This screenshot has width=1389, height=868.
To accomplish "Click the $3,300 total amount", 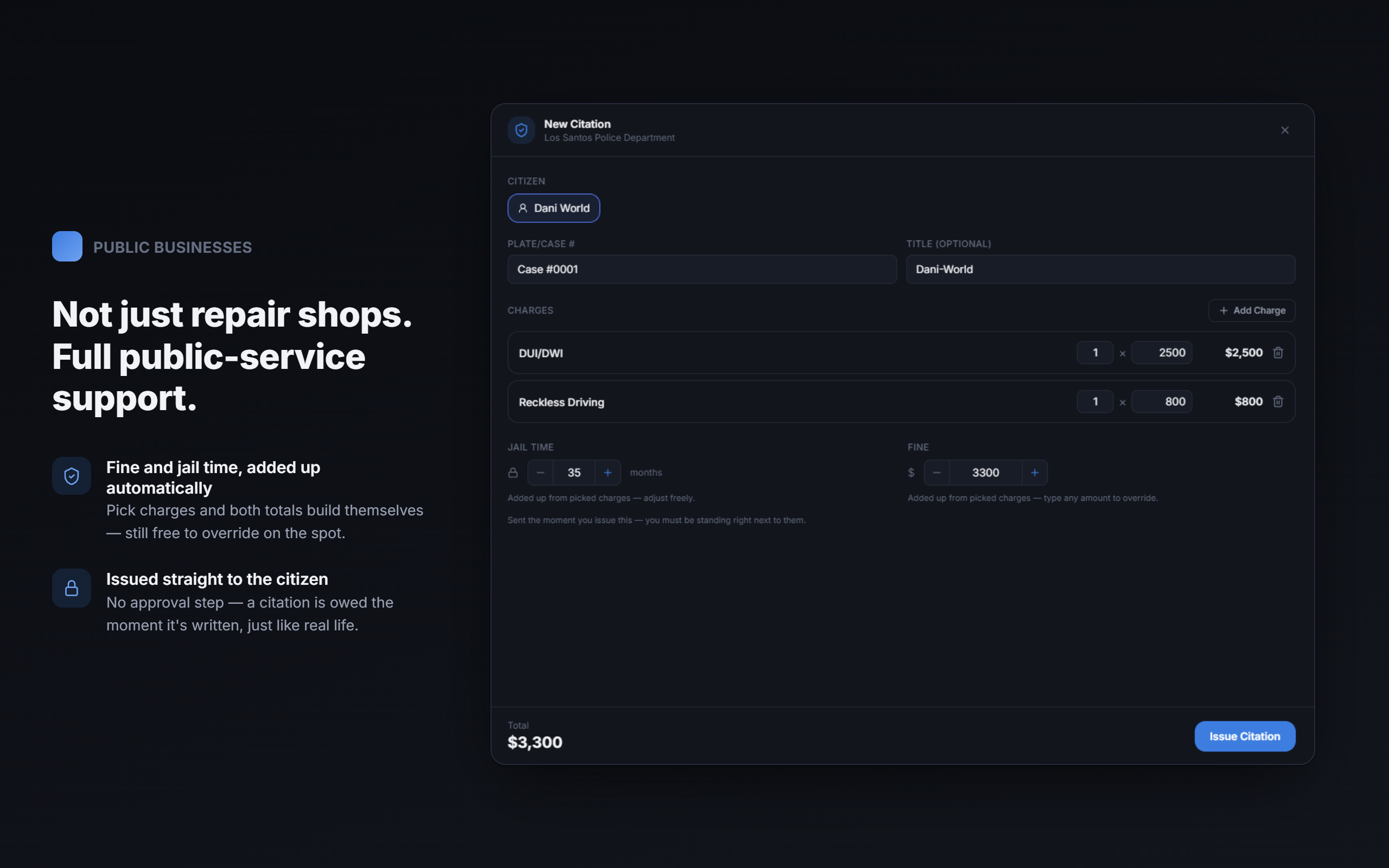I will [535, 742].
